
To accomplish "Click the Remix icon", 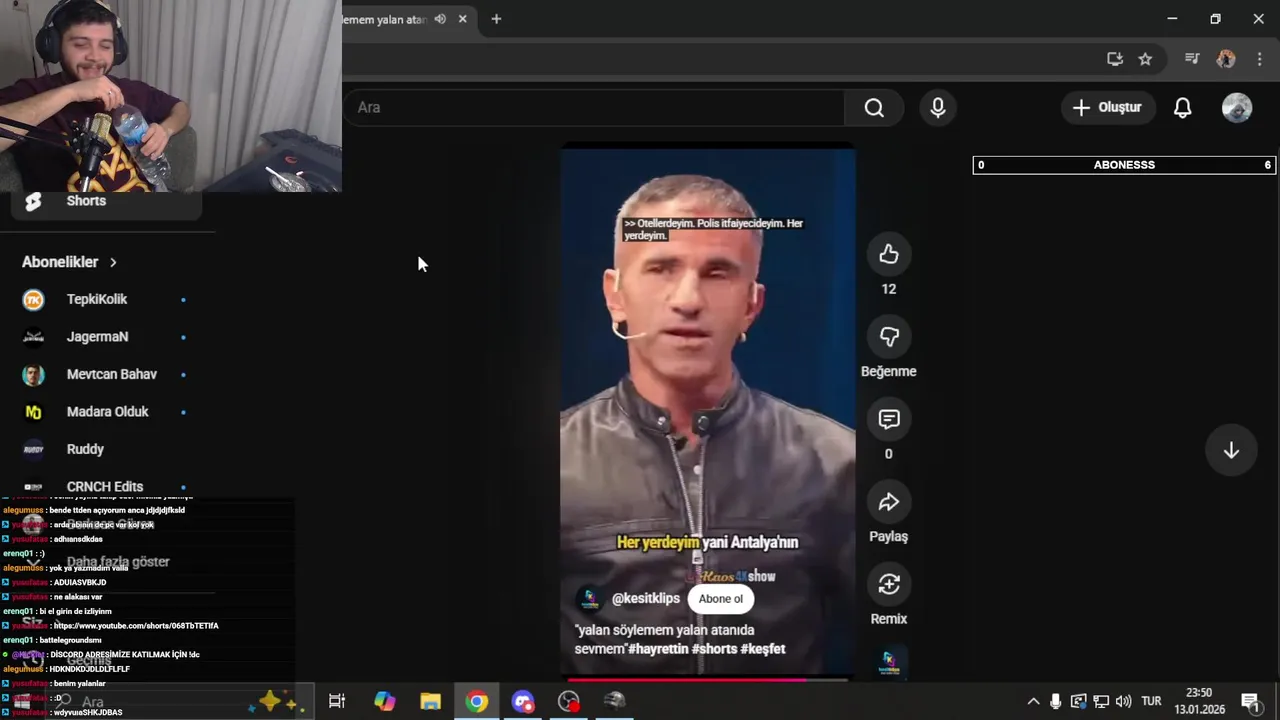I will pos(888,585).
